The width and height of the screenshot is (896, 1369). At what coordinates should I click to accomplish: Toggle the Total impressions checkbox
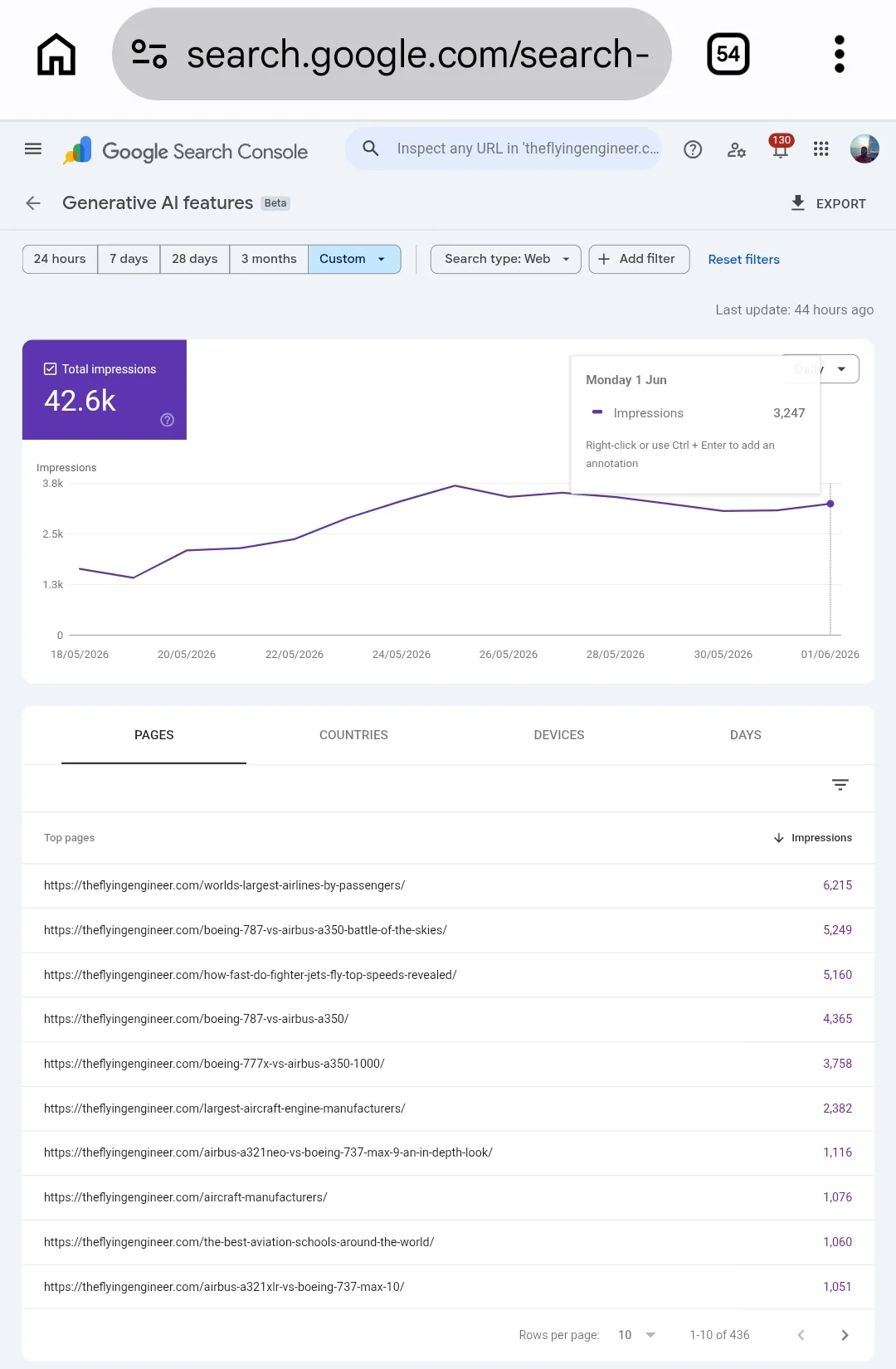(x=51, y=369)
